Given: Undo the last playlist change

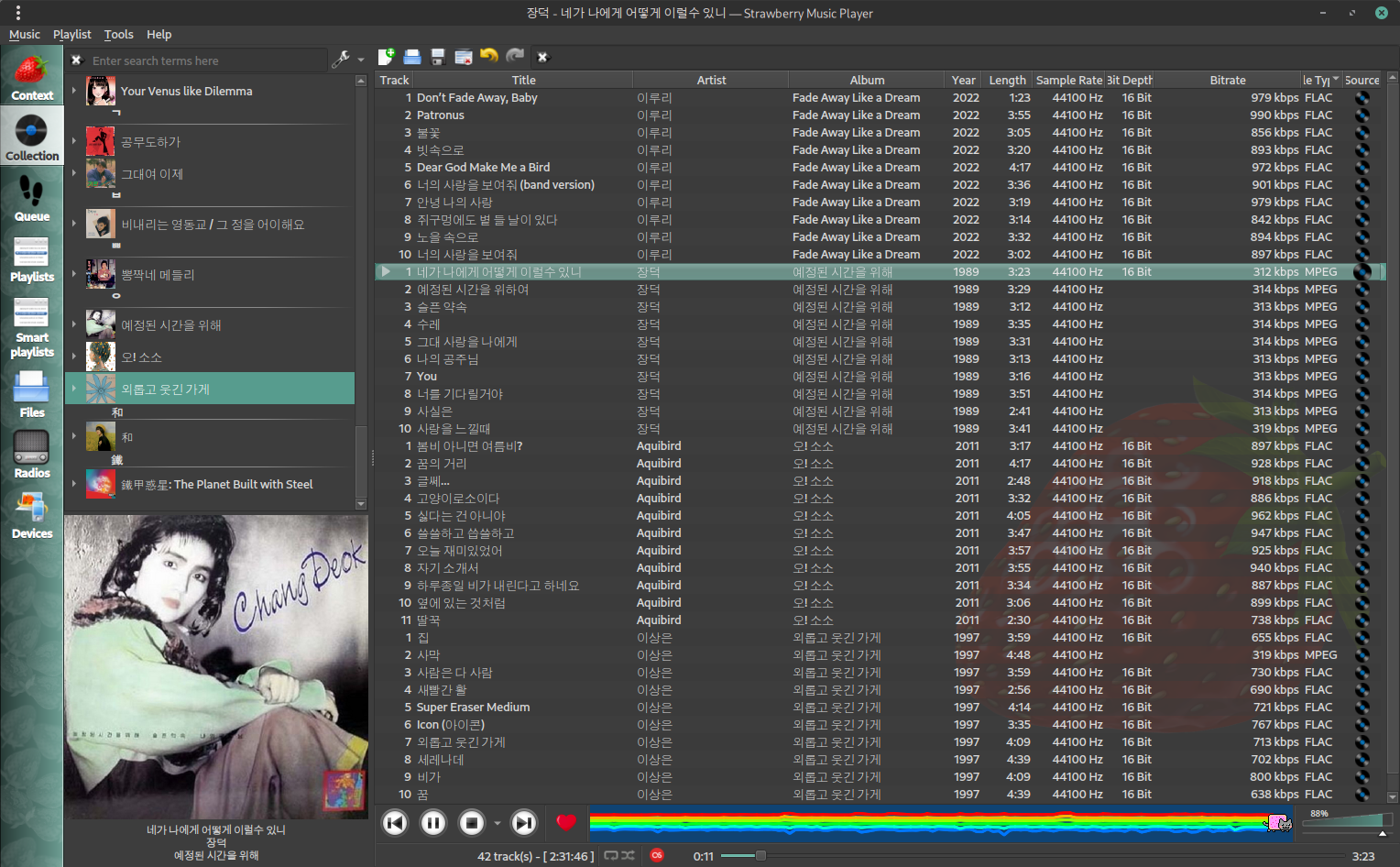Looking at the screenshot, I should point(489,57).
